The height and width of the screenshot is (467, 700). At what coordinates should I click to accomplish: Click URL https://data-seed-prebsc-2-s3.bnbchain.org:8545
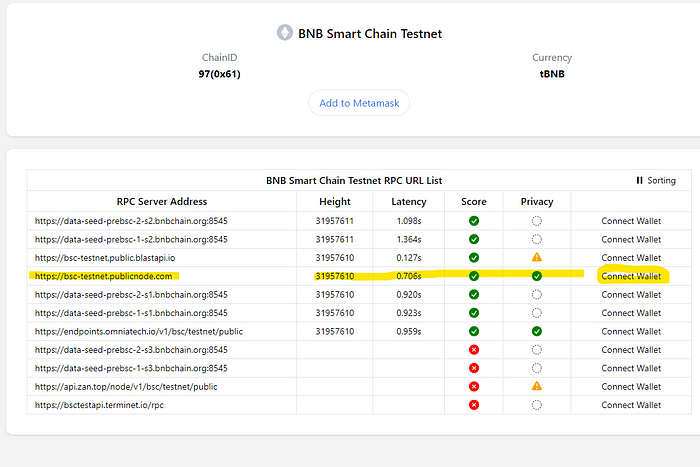[131, 350]
